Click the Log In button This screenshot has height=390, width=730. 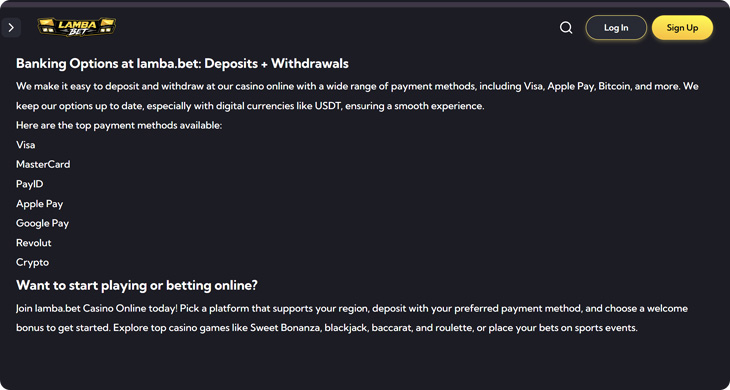[x=616, y=27]
